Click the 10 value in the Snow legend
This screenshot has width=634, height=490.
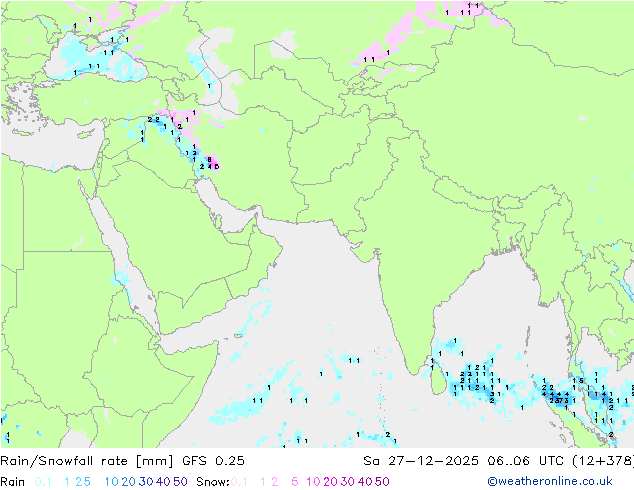313,482
